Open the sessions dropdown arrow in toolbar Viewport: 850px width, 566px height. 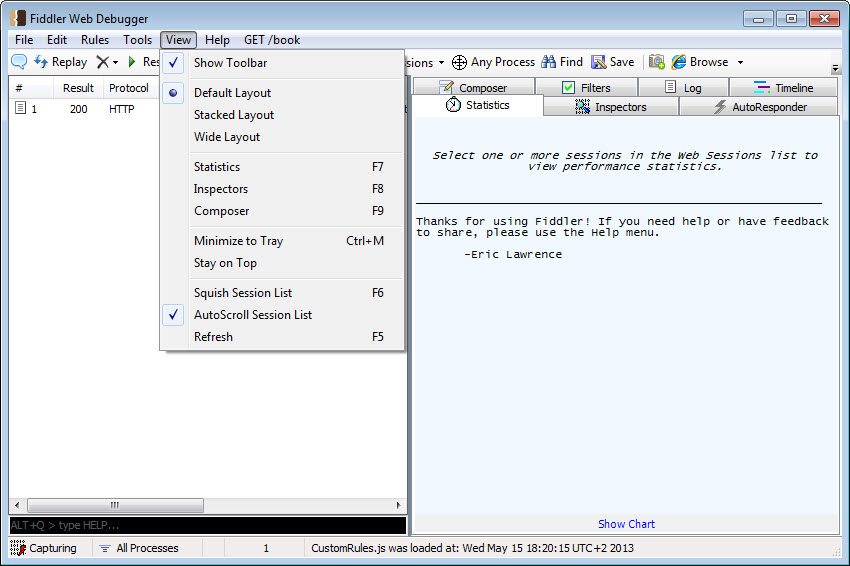(x=441, y=62)
